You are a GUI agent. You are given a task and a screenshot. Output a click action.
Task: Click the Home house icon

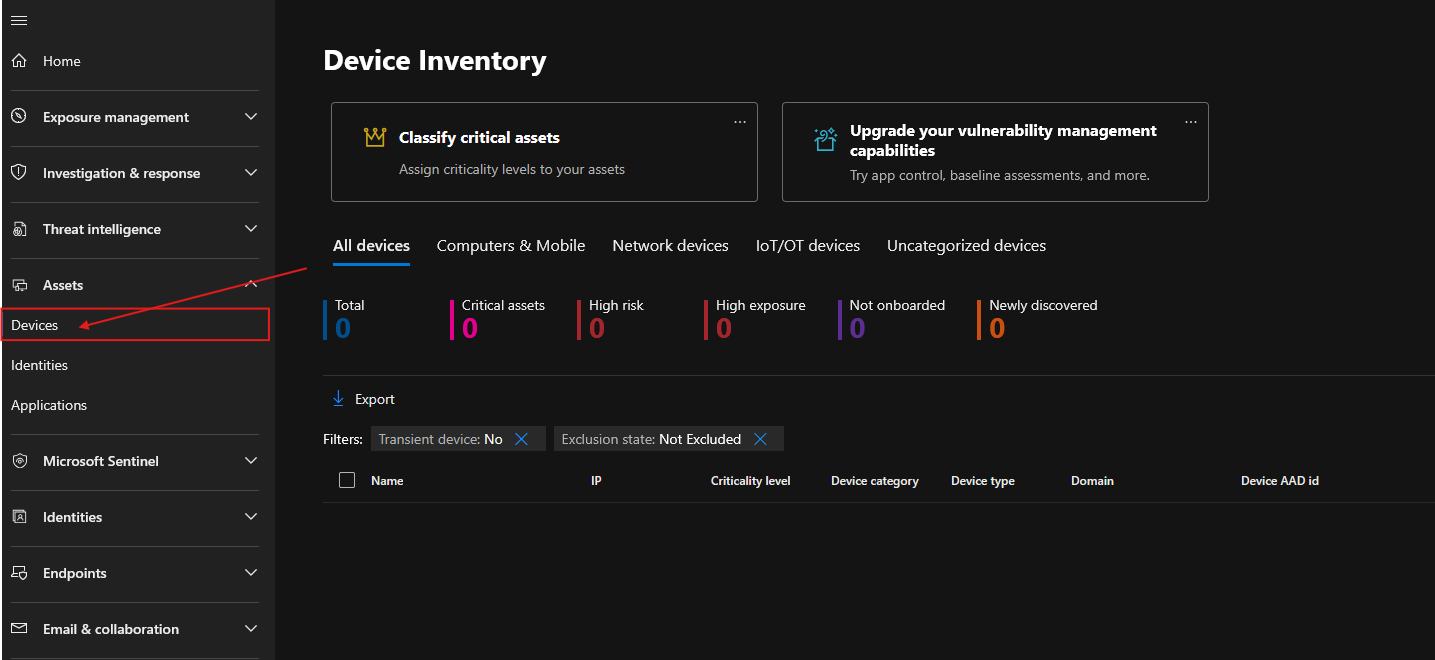[x=19, y=61]
